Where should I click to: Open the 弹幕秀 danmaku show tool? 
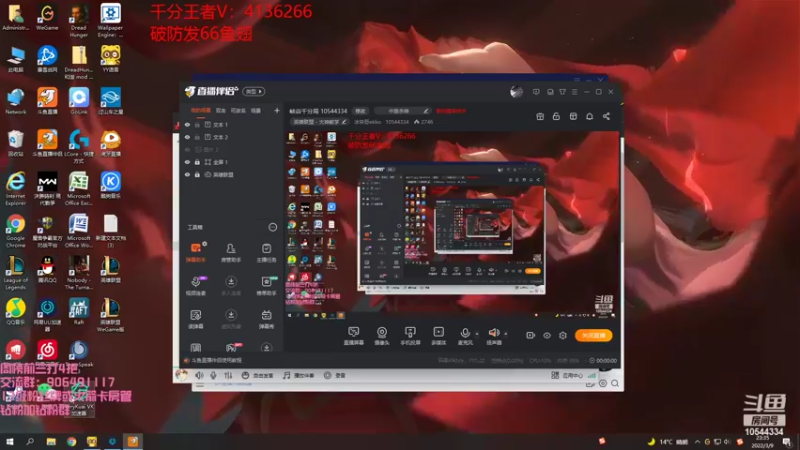266,318
